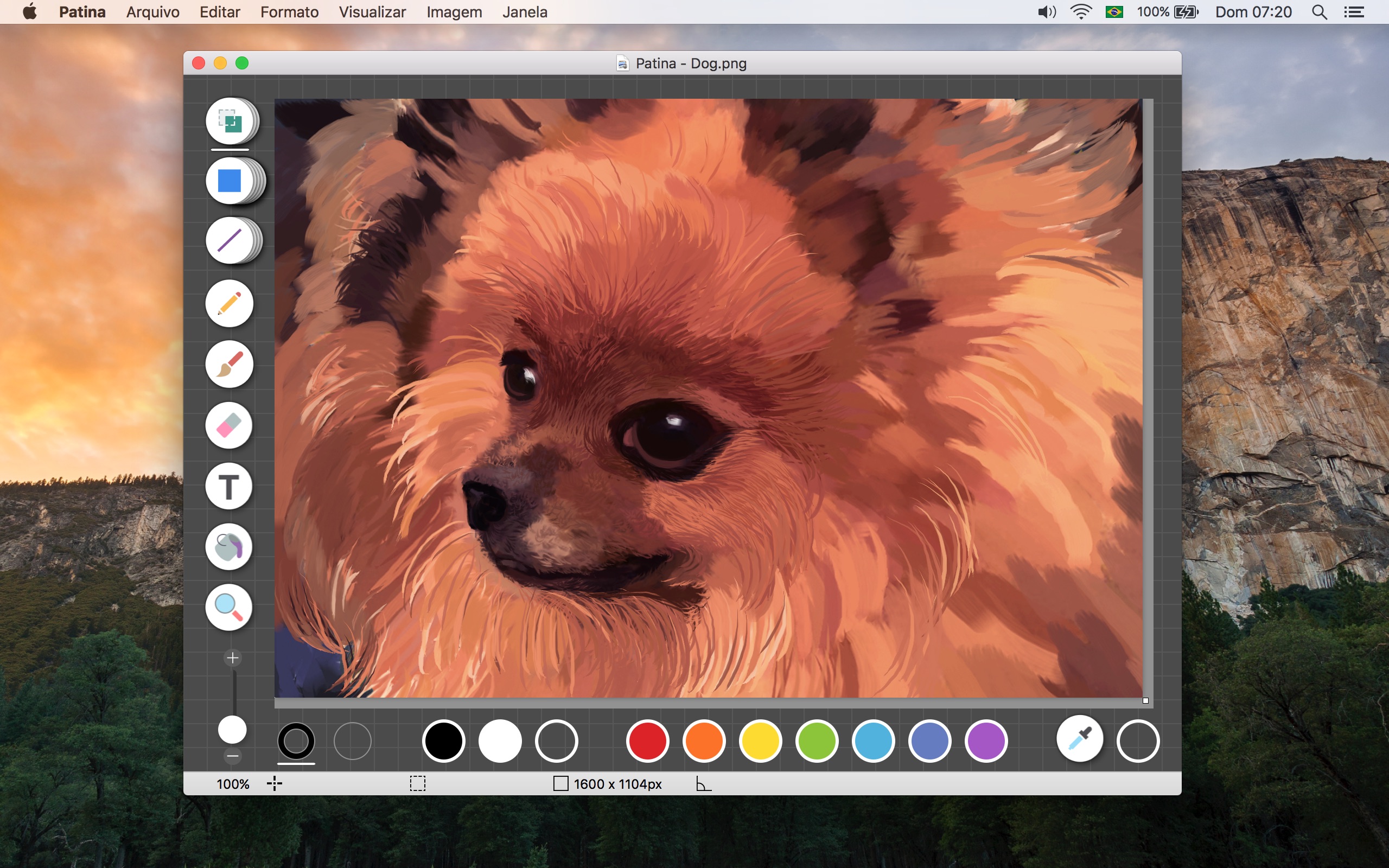The width and height of the screenshot is (1389, 868).
Task: Select the Pencil tool
Action: [230, 303]
